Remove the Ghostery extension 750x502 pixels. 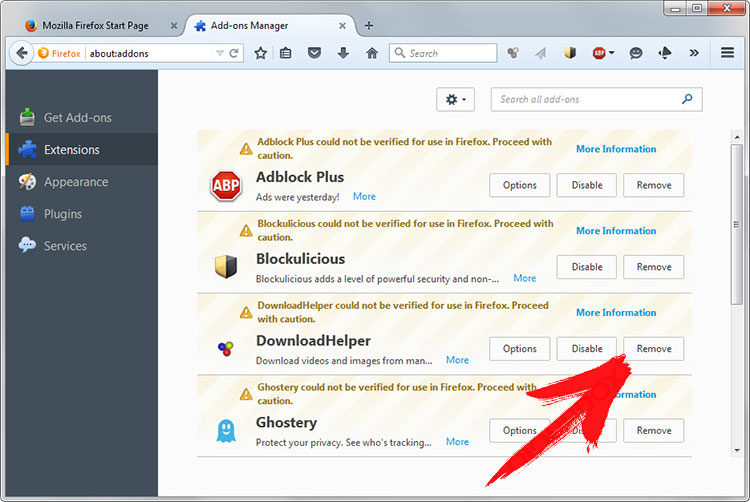click(x=654, y=430)
